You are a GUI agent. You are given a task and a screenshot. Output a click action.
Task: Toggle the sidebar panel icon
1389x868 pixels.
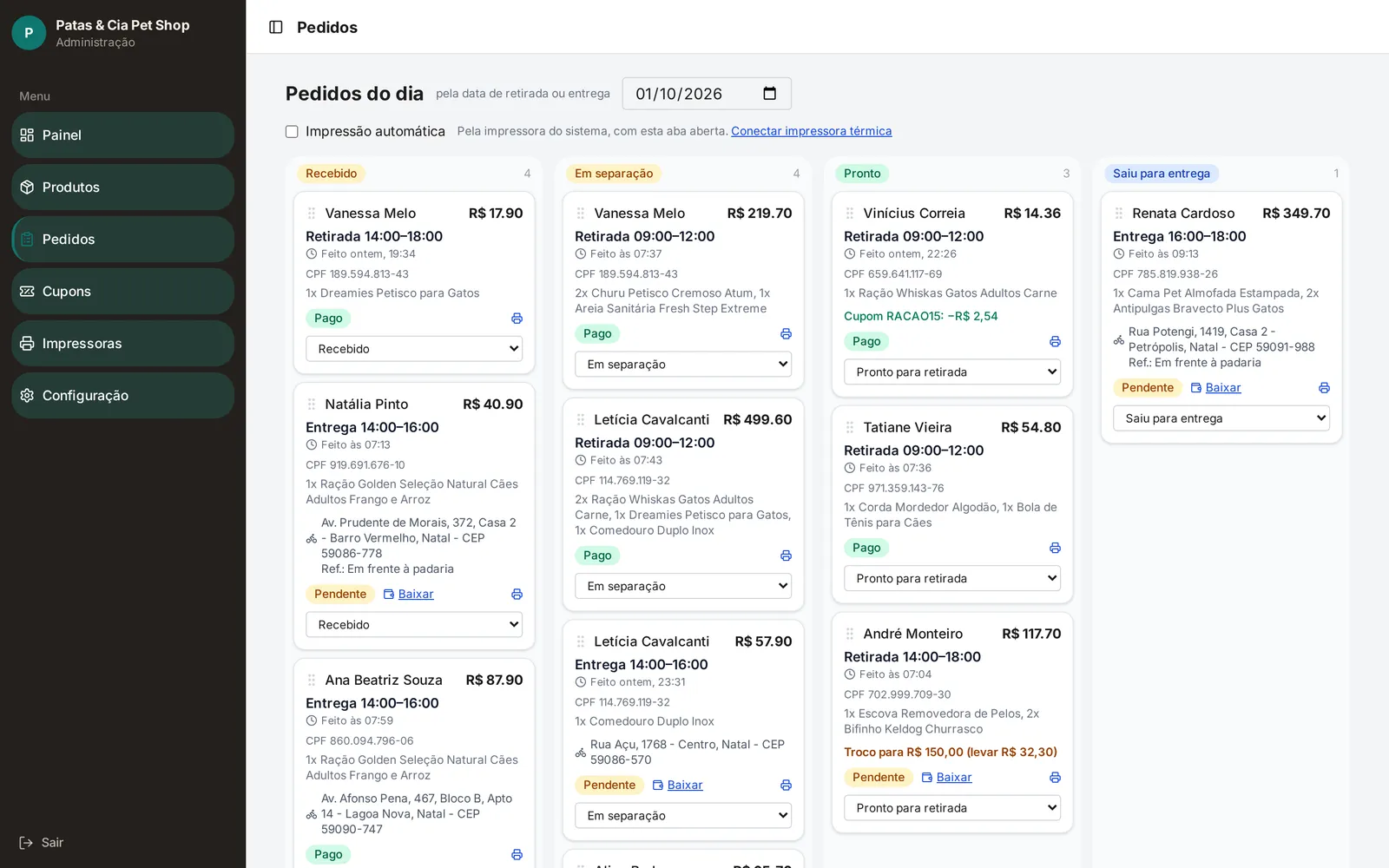[x=276, y=27]
